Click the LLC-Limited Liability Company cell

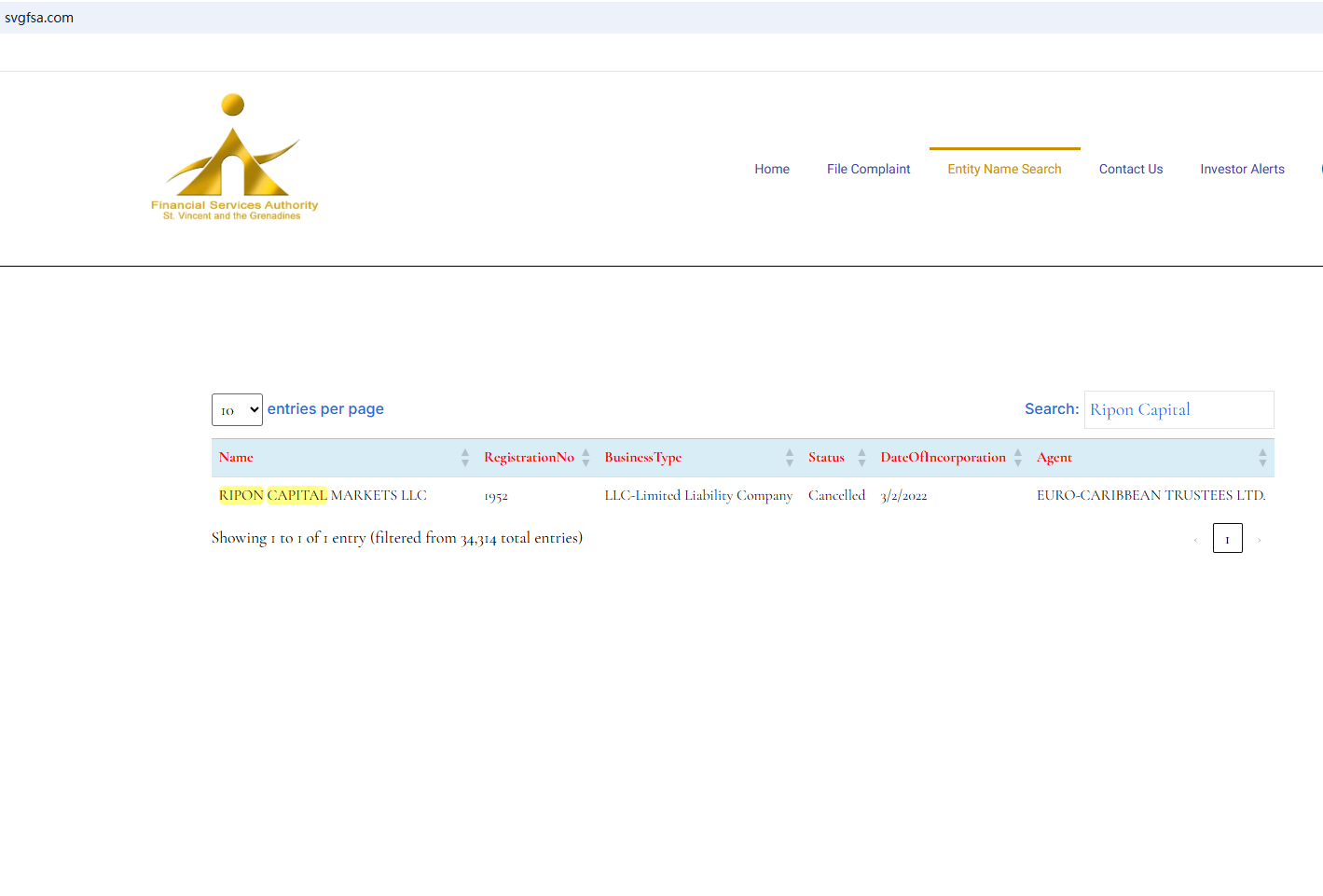[698, 495]
